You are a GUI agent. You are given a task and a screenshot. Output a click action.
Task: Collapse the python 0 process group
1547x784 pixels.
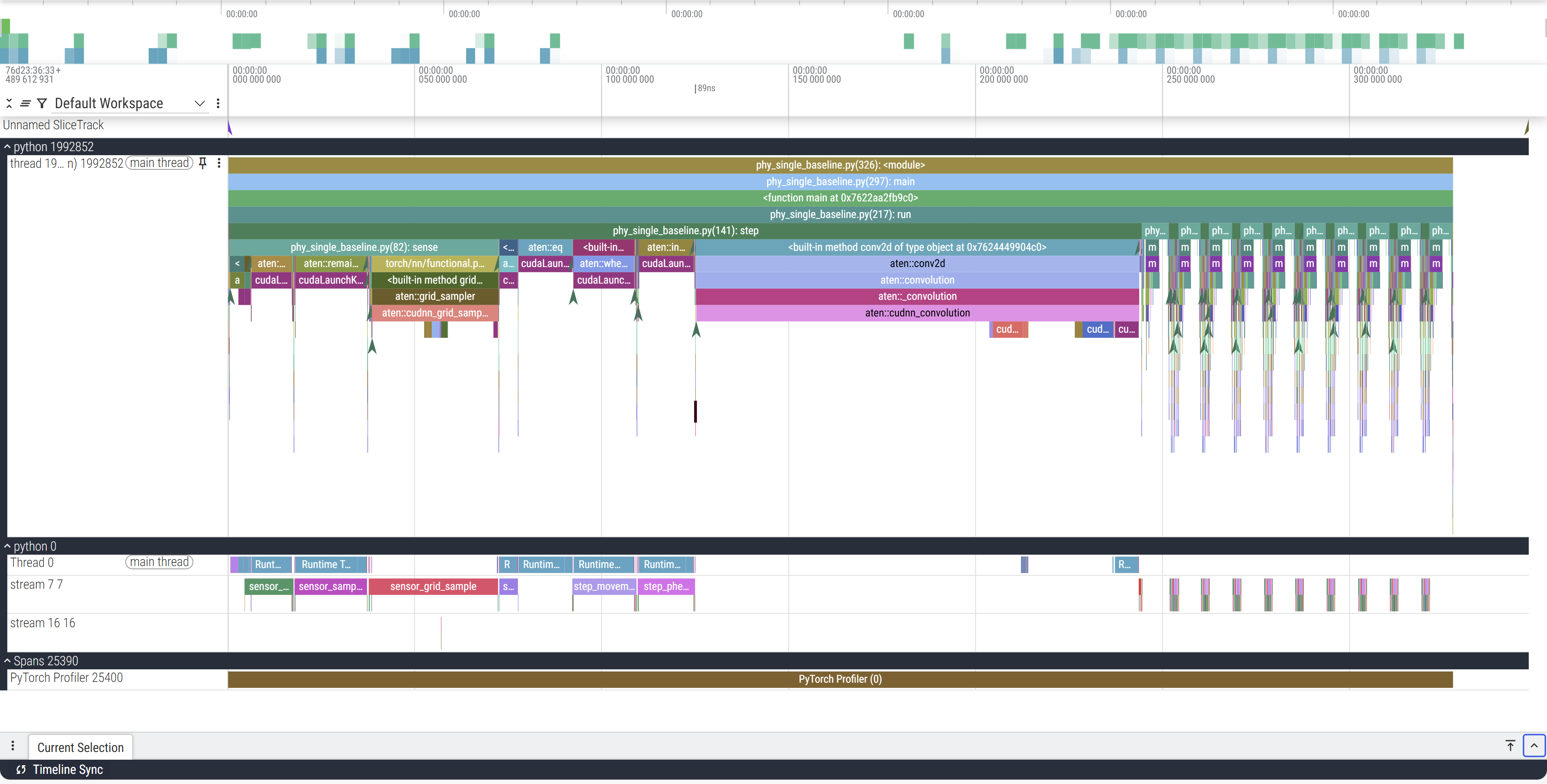coord(7,546)
